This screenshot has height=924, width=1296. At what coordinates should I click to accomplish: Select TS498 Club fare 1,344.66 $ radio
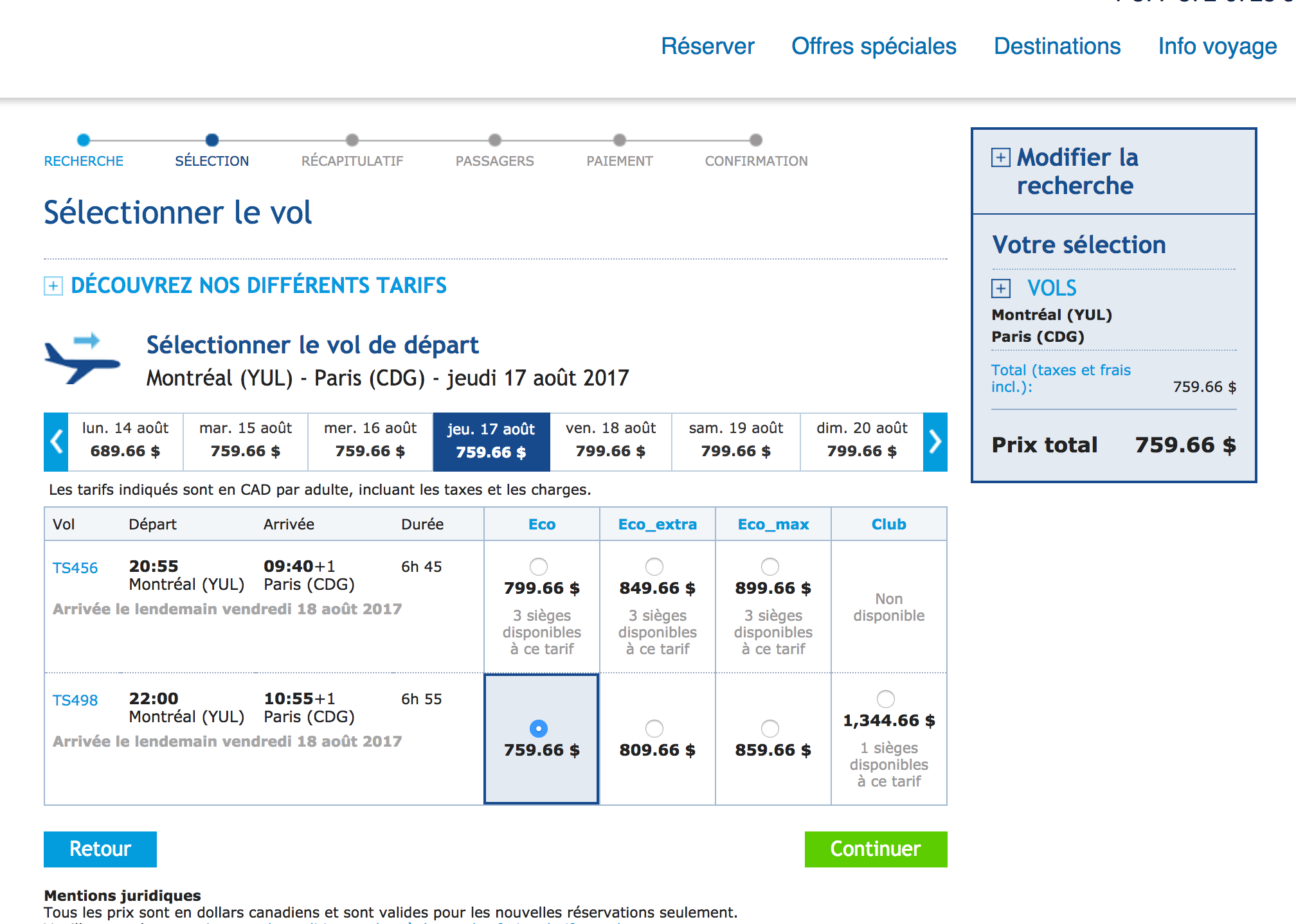pos(886,699)
